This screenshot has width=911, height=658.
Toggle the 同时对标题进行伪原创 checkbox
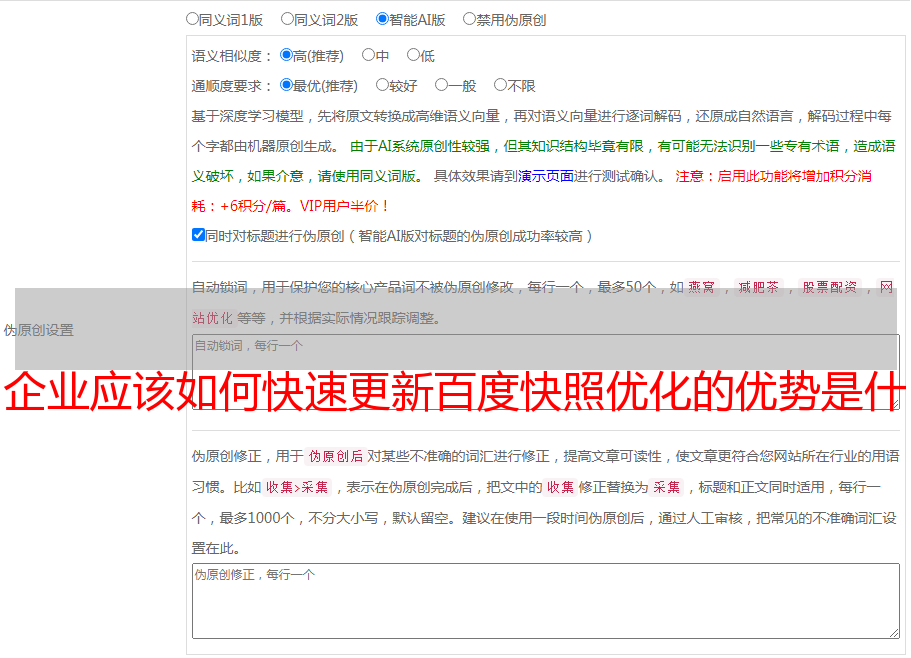coord(198,236)
